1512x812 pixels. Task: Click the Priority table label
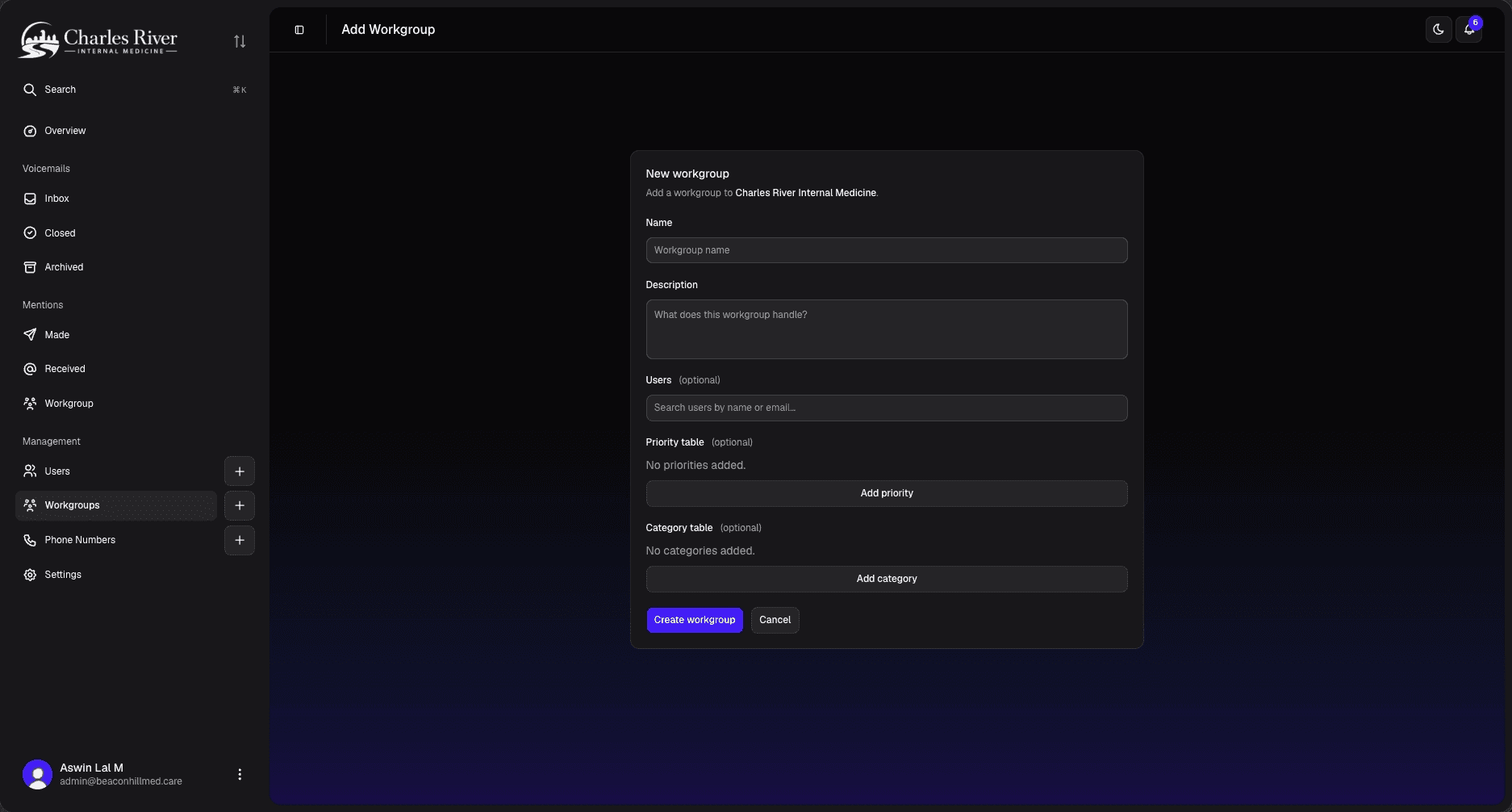point(675,442)
